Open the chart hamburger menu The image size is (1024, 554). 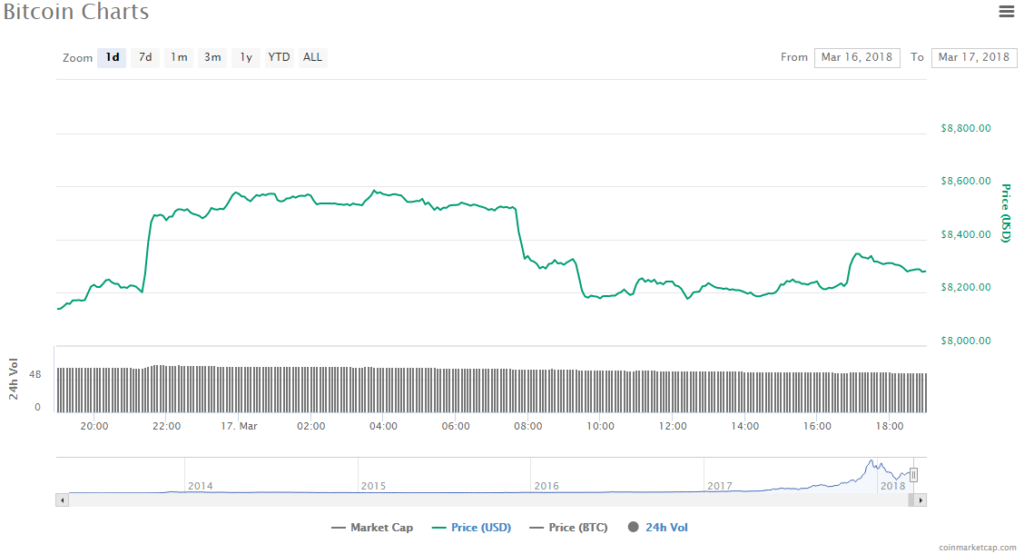1006,12
